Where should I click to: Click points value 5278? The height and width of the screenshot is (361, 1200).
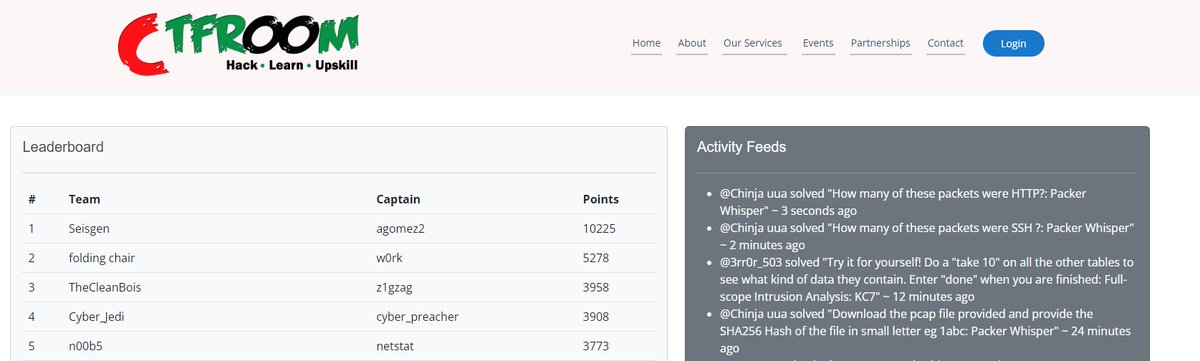596,258
